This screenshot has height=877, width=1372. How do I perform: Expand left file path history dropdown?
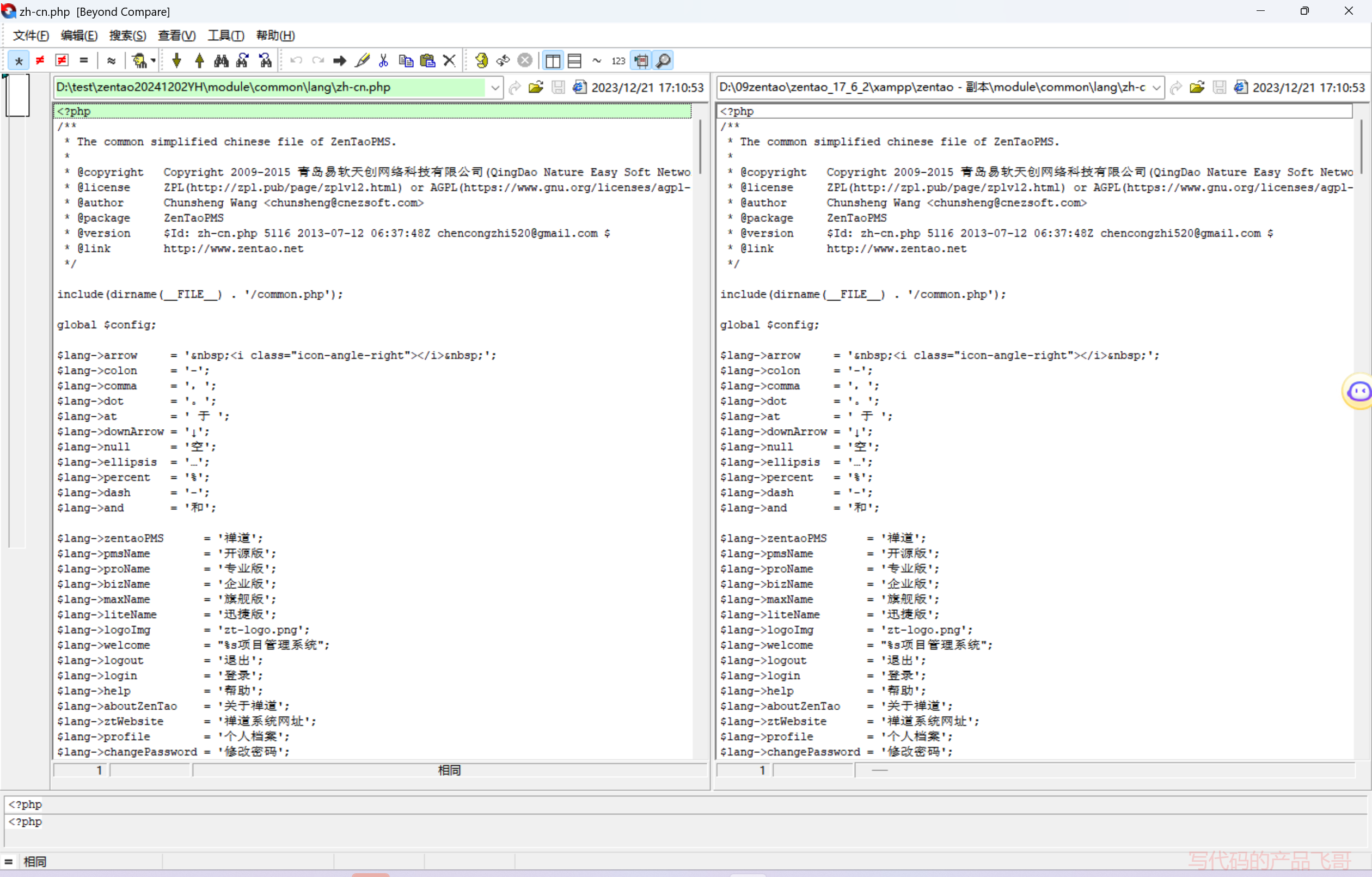(494, 88)
